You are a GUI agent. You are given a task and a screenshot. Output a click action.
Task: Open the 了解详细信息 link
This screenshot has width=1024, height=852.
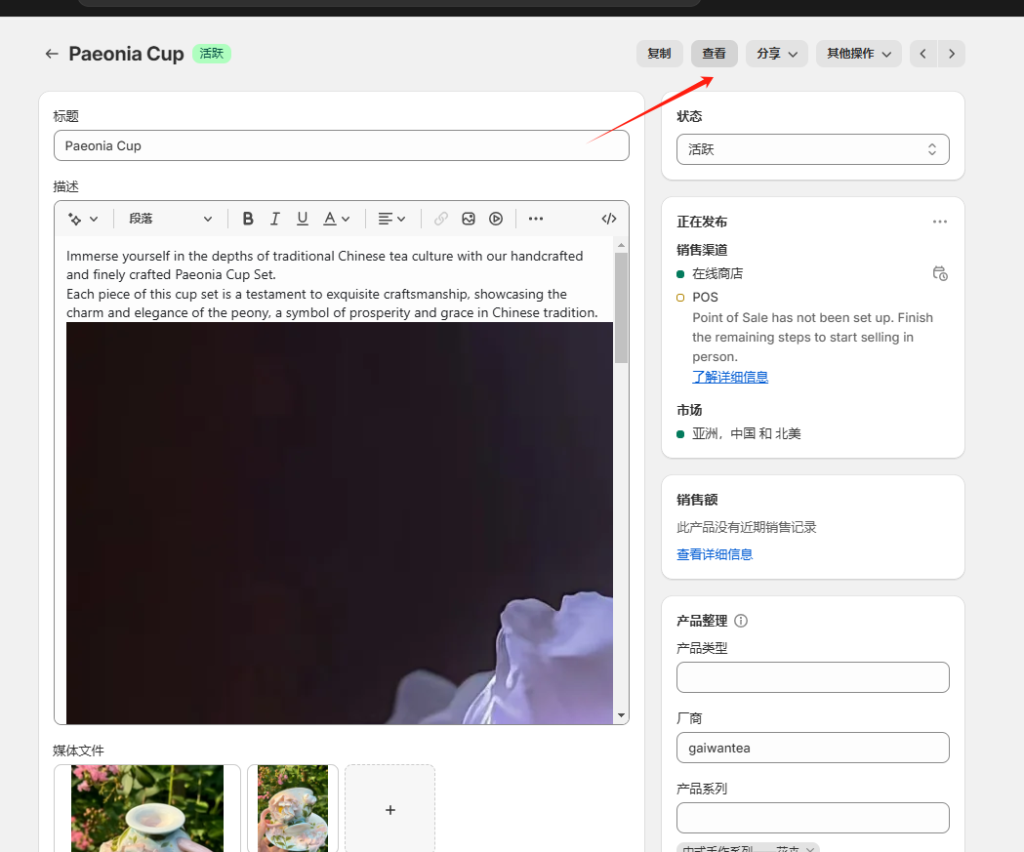point(730,377)
